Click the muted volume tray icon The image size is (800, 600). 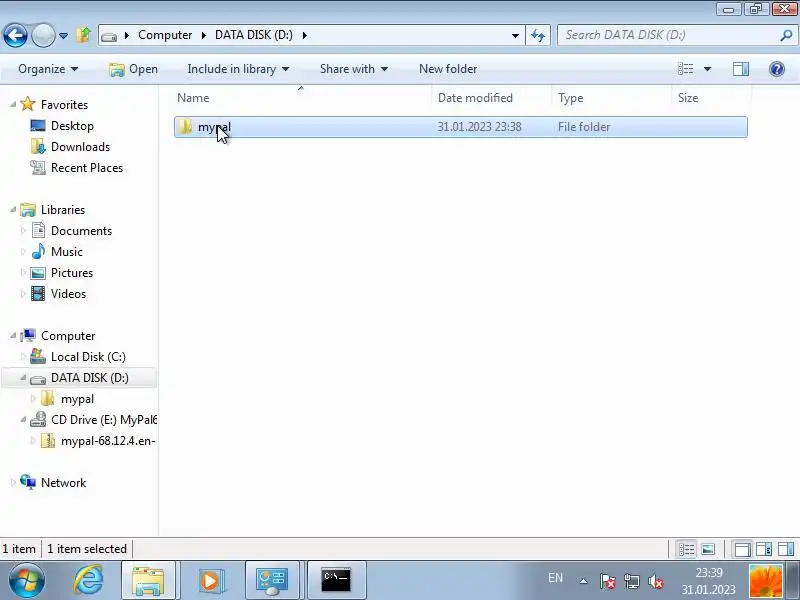655,581
